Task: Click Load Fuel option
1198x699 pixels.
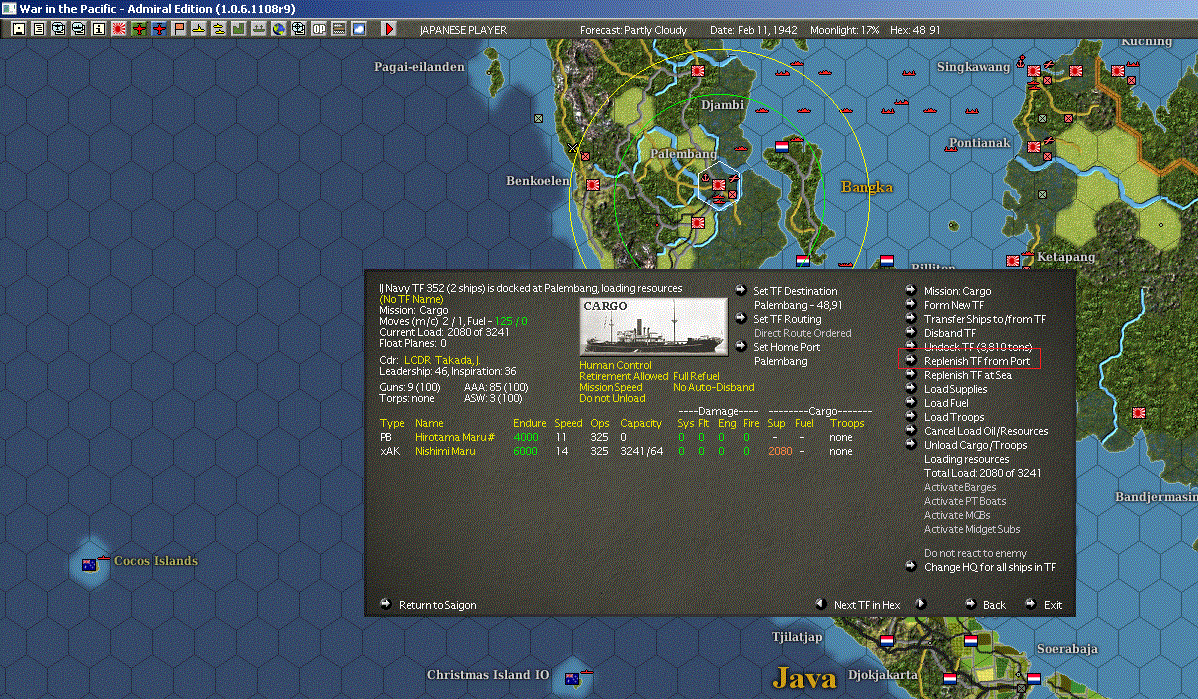Action: click(946, 403)
